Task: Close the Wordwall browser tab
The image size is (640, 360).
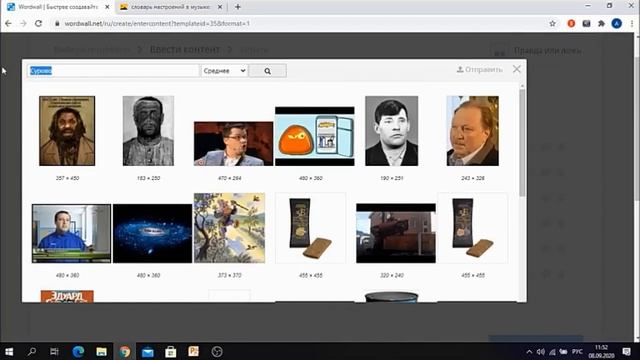Action: [107, 7]
